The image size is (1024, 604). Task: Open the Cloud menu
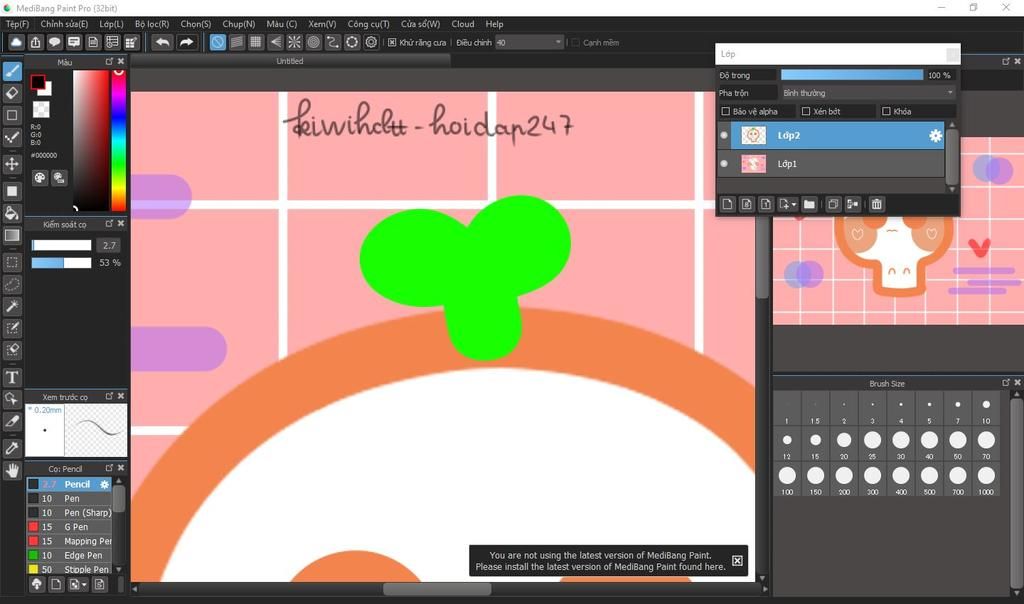462,24
